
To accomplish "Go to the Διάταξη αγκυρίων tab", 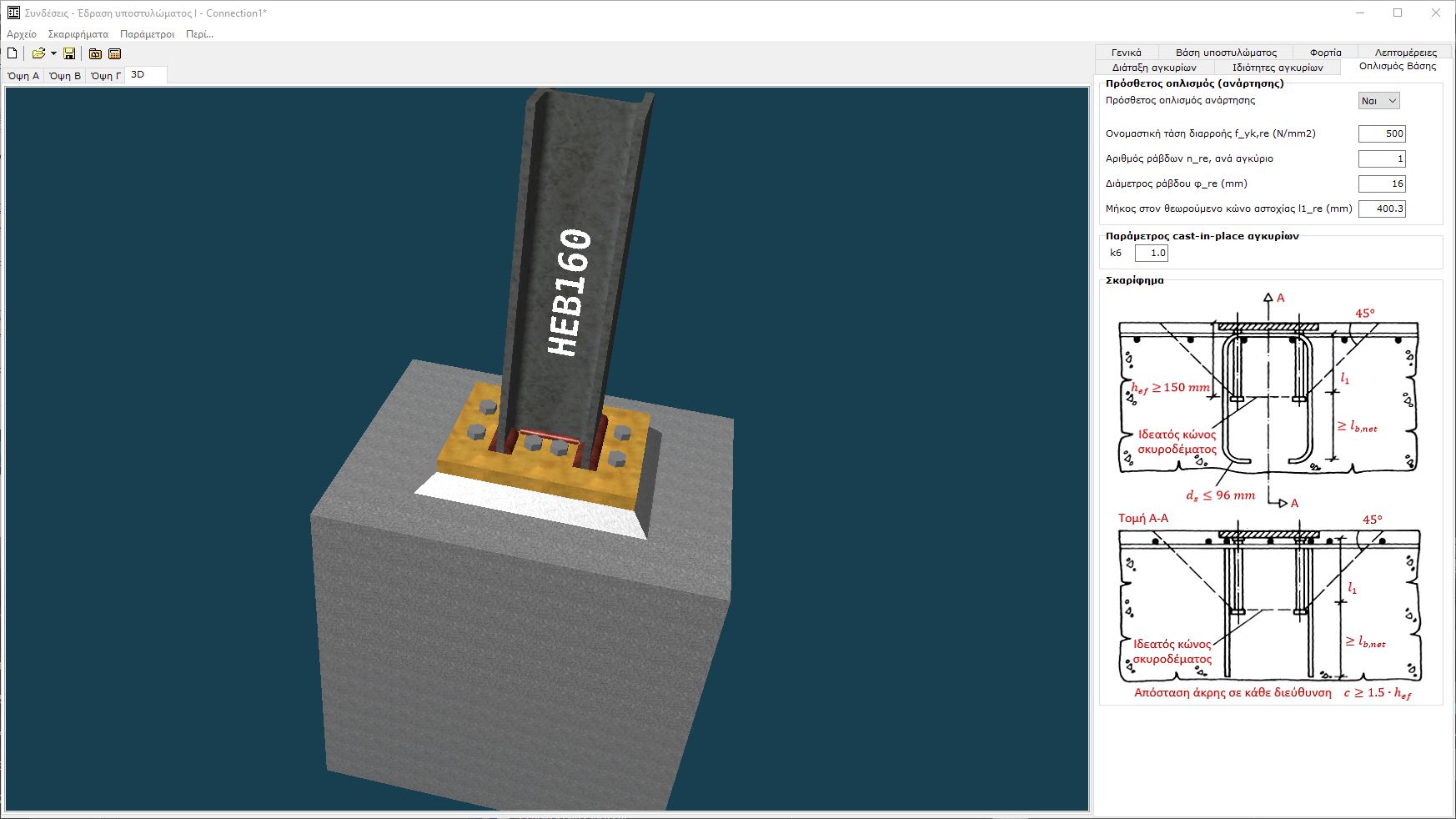I will 1154,68.
